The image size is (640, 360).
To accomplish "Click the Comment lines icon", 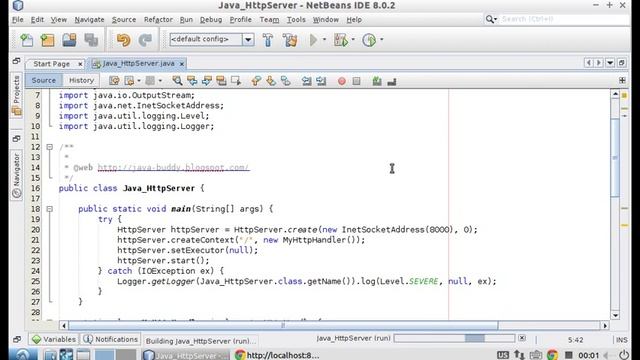I will click(x=377, y=81).
